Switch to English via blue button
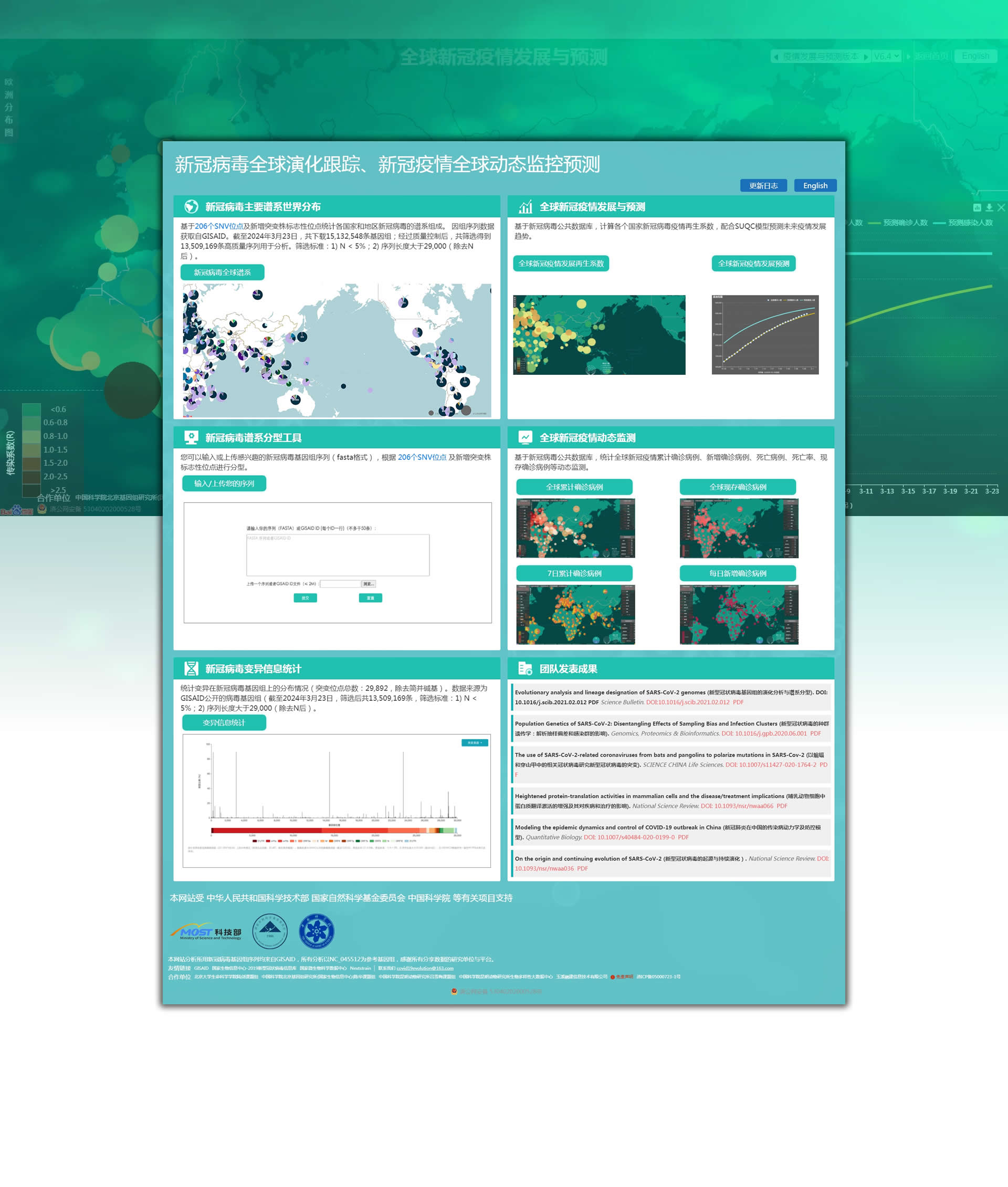The width and height of the screenshot is (1008, 1187). click(815, 185)
